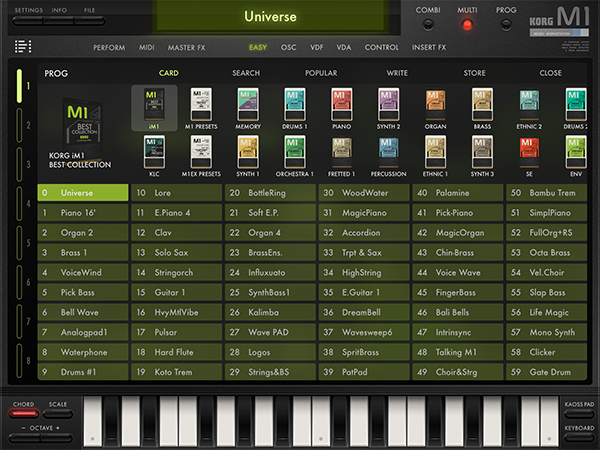Click SEARCH in the browser header
The height and width of the screenshot is (450, 600).
click(246, 73)
